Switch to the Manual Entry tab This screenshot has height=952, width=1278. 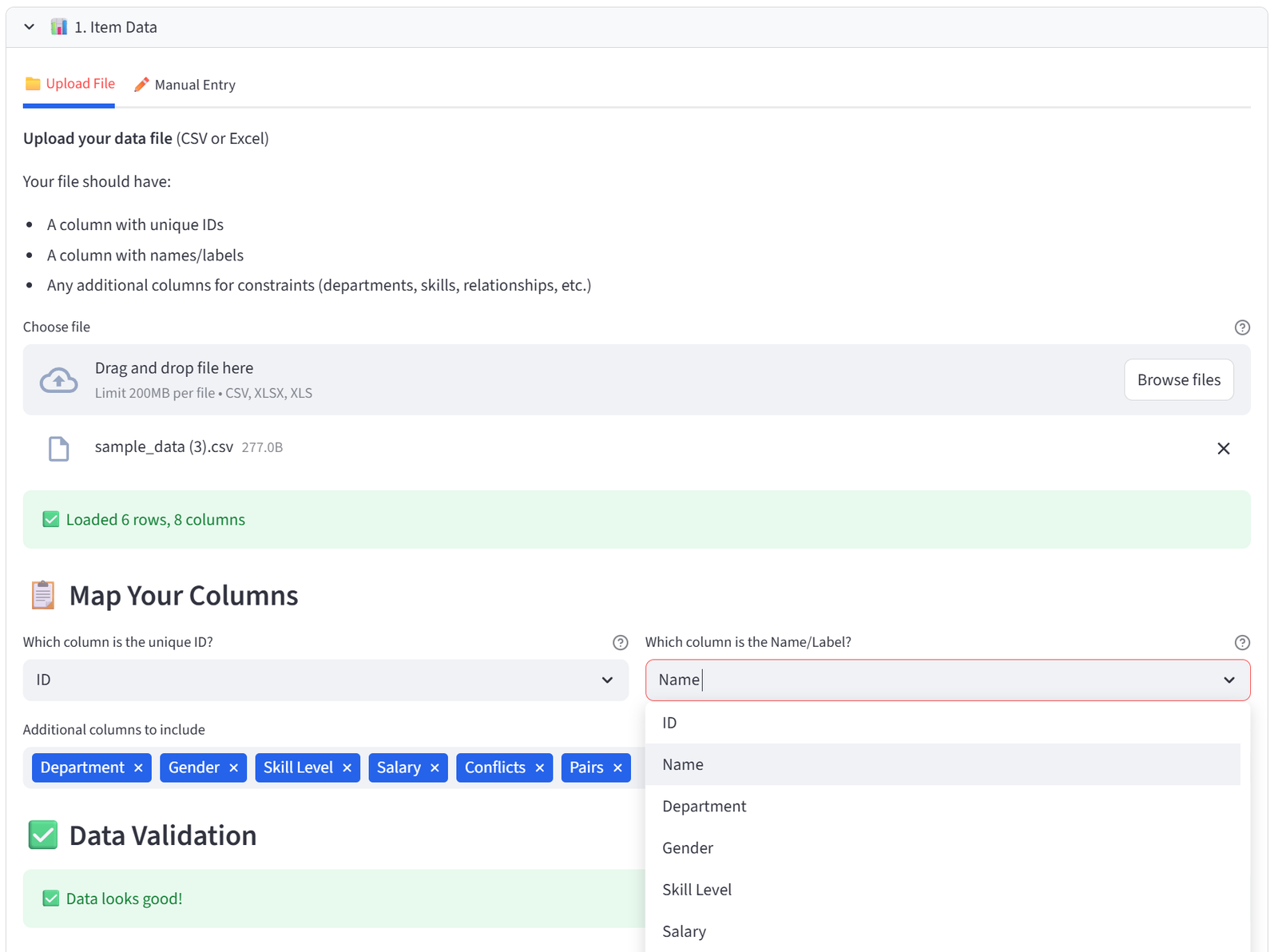185,85
